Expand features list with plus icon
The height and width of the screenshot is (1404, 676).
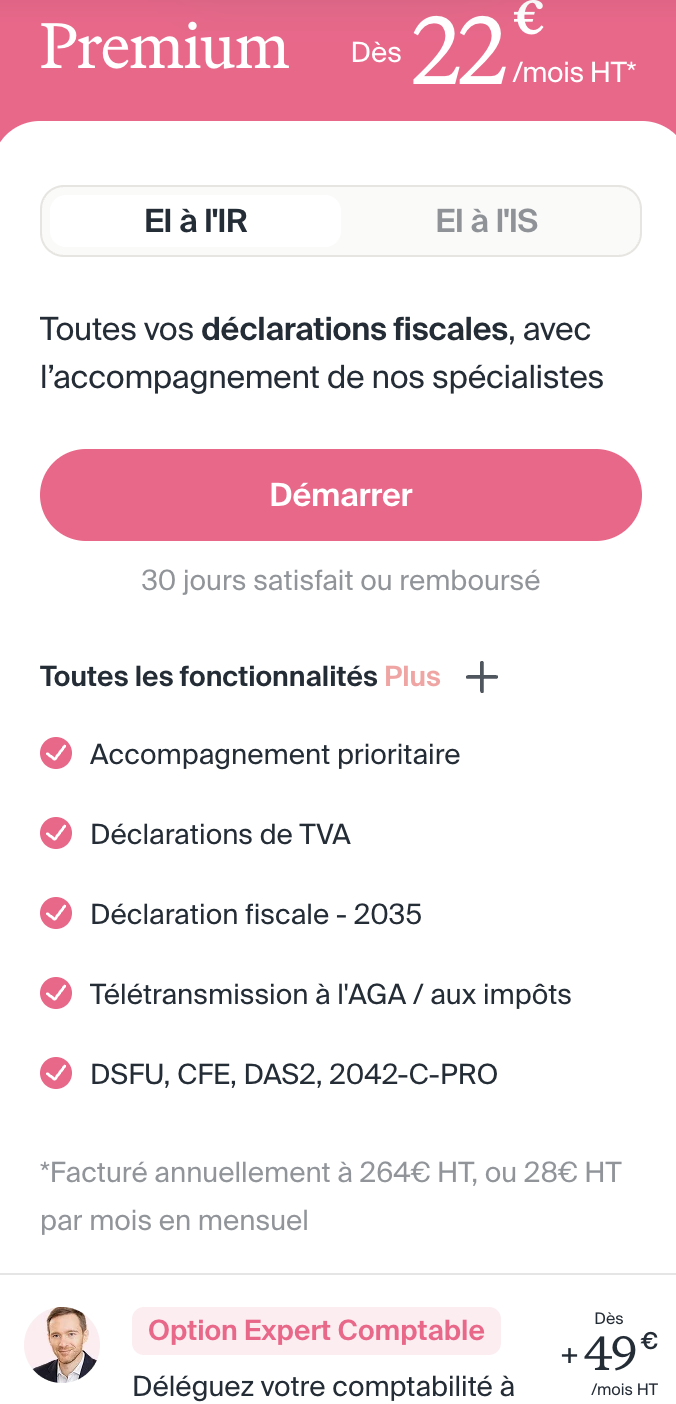pyautogui.click(x=482, y=677)
